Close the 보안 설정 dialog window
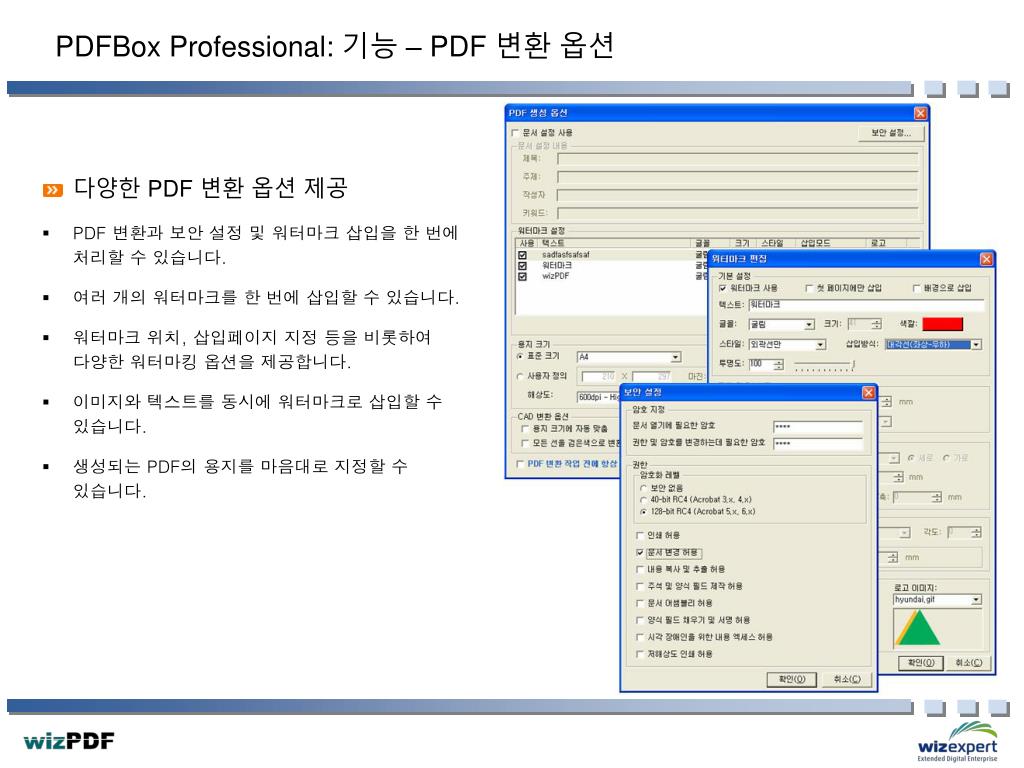Image resolution: width=1024 pixels, height=768 pixels. point(868,392)
